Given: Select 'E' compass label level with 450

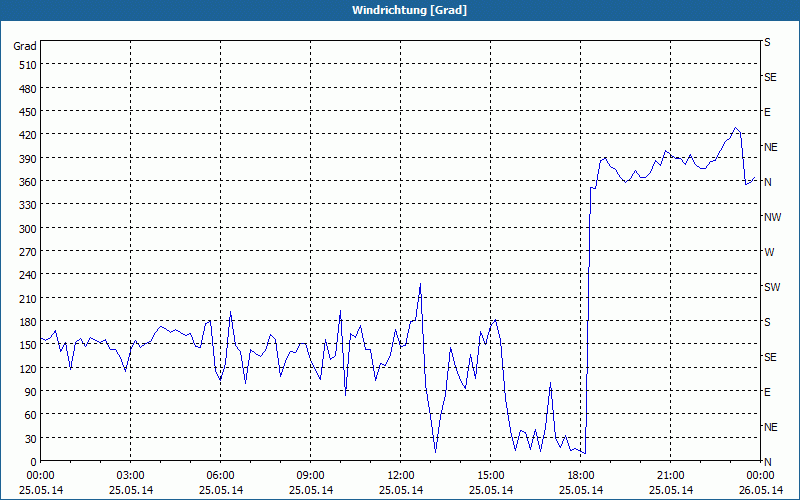Looking at the screenshot, I should tap(767, 112).
